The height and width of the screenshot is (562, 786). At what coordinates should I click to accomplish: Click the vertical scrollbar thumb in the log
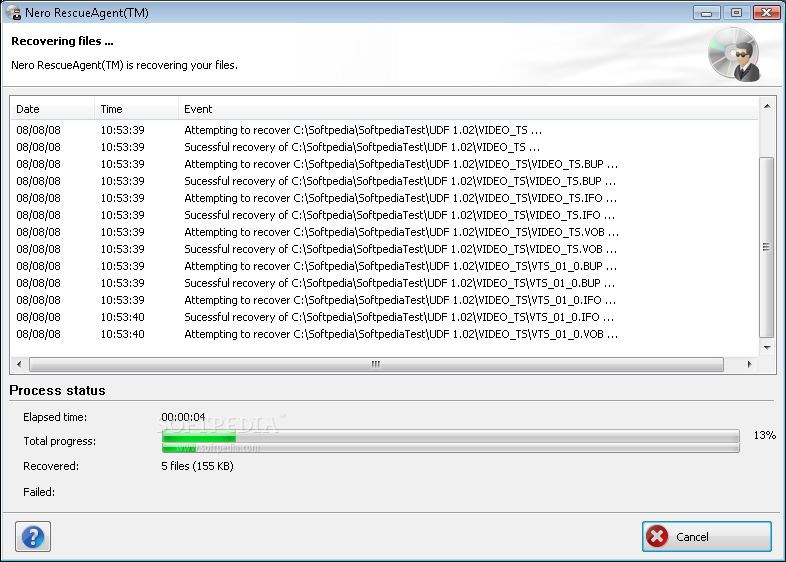coord(766,247)
